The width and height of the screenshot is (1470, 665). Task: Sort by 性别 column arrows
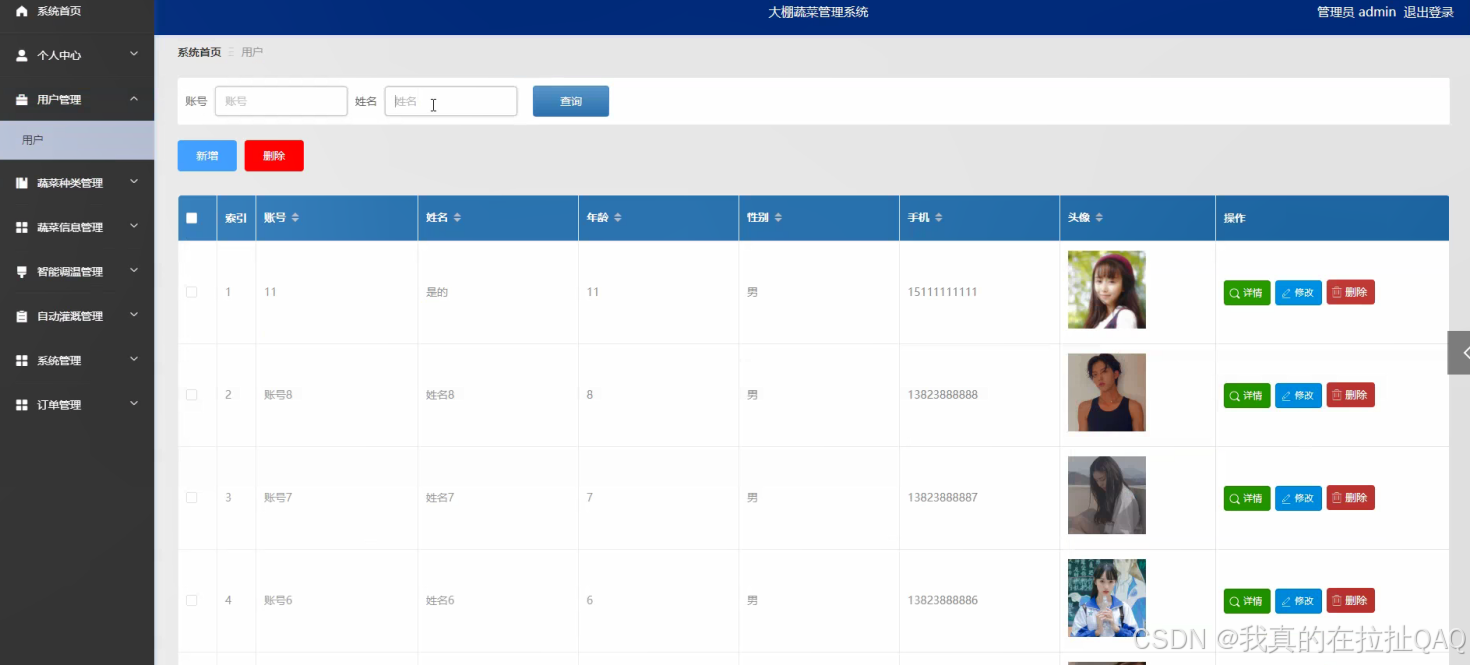tap(778, 218)
